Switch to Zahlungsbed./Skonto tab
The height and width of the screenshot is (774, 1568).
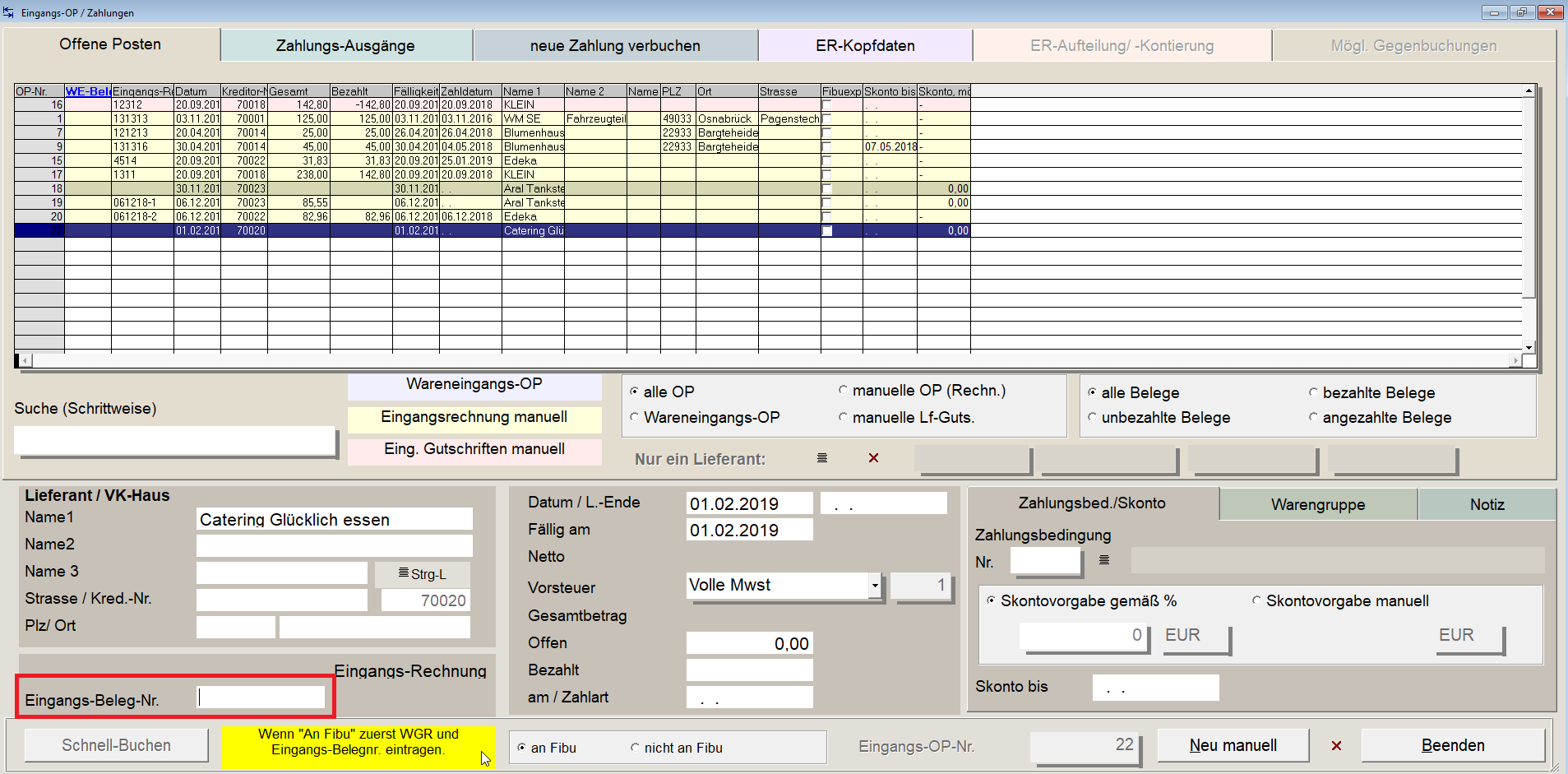pyautogui.click(x=1092, y=503)
